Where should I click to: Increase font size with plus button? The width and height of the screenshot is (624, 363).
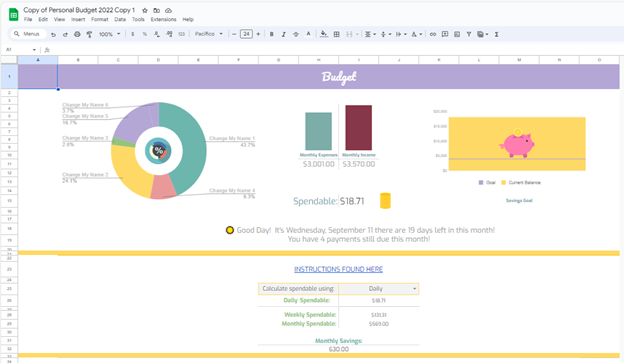(x=258, y=34)
